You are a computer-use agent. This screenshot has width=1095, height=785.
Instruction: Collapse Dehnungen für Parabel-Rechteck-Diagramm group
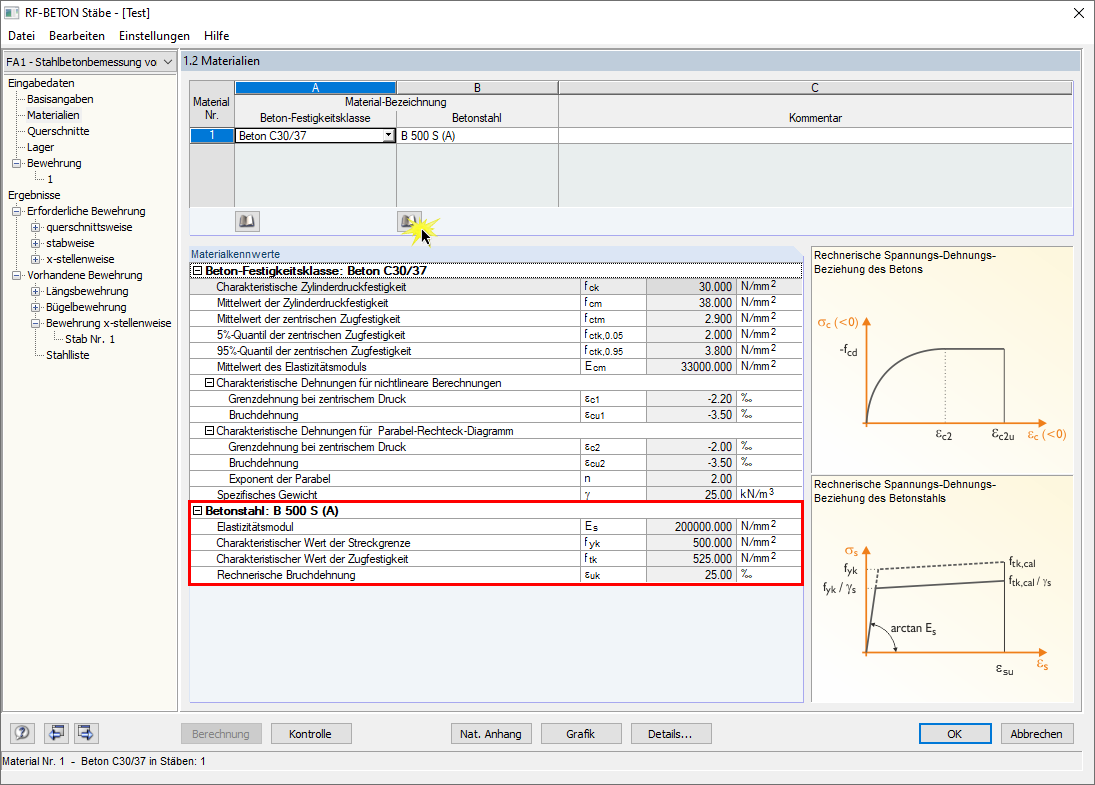209,431
